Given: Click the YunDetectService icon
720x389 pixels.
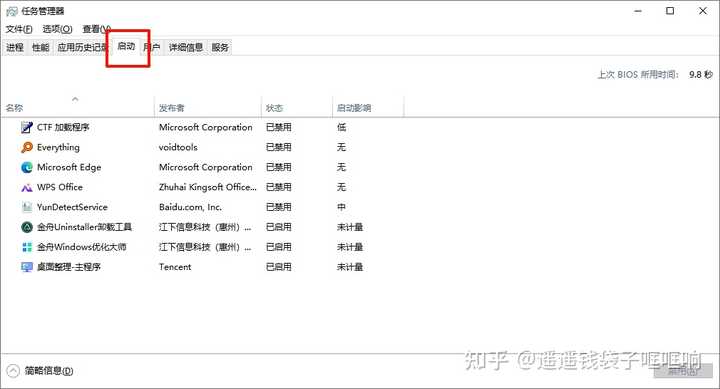Looking at the screenshot, I should [x=27, y=207].
